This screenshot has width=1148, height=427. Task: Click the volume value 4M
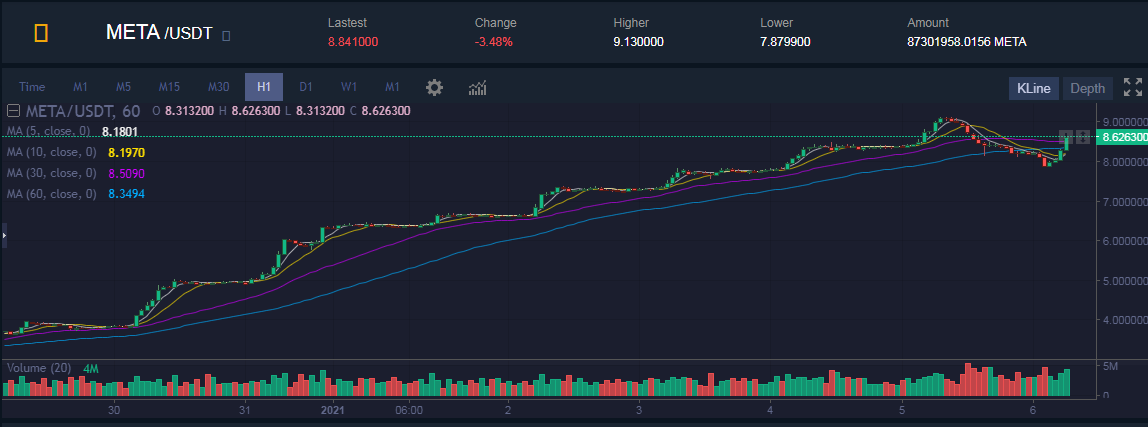tap(91, 368)
